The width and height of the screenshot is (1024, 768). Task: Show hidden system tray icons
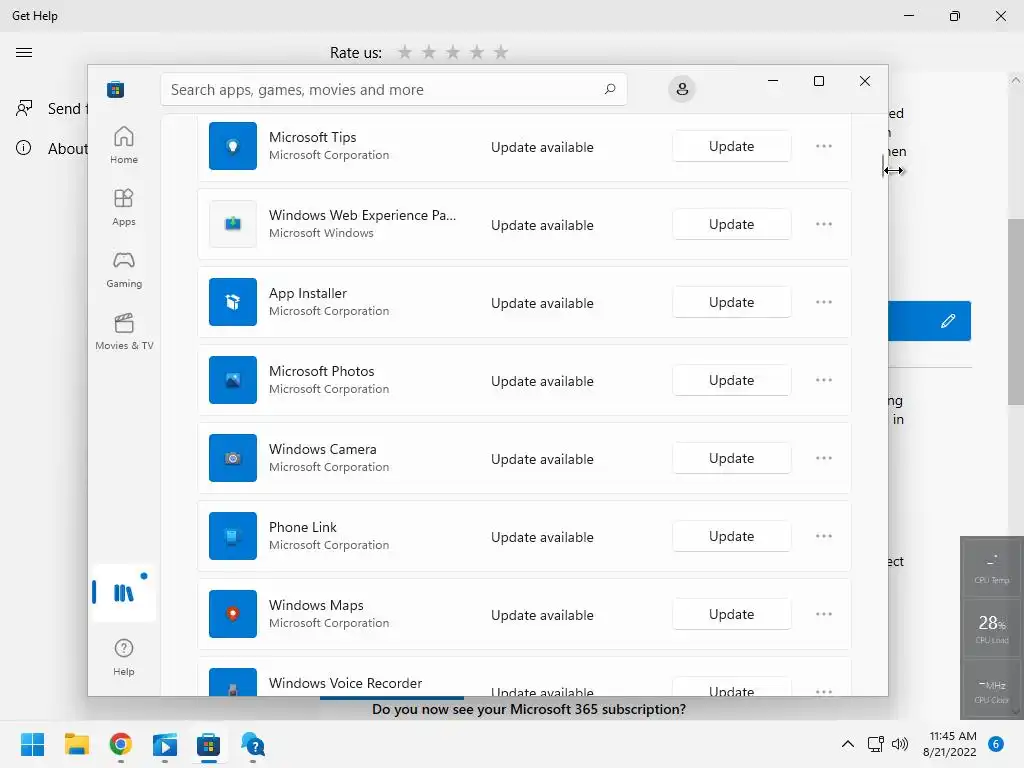(x=848, y=744)
